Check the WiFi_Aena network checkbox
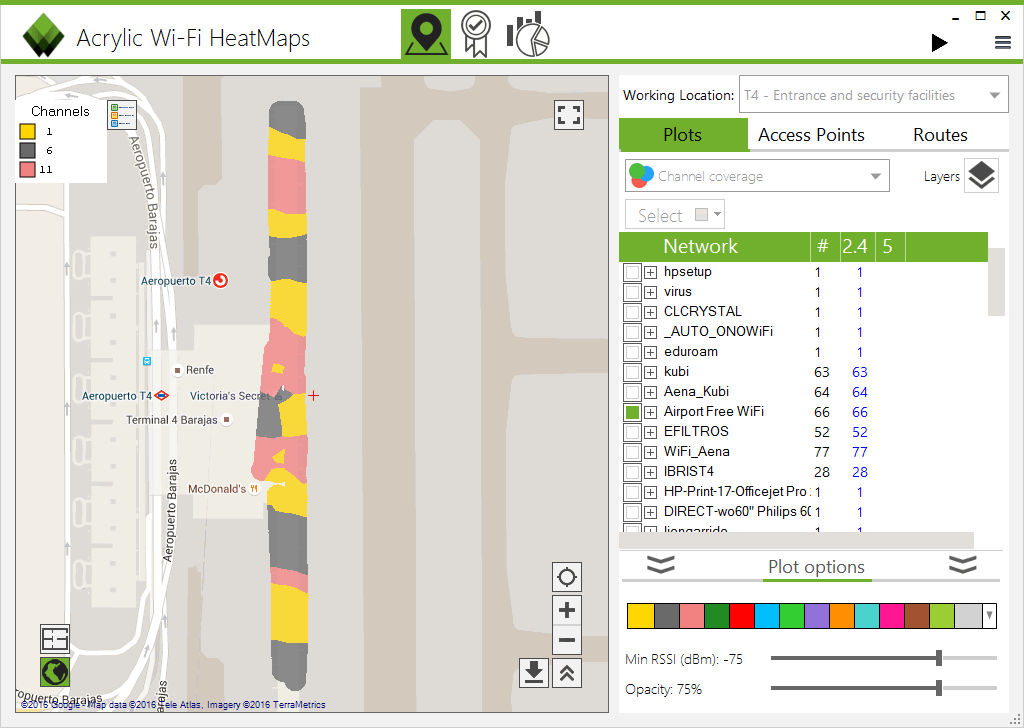1024x728 pixels. coord(632,452)
